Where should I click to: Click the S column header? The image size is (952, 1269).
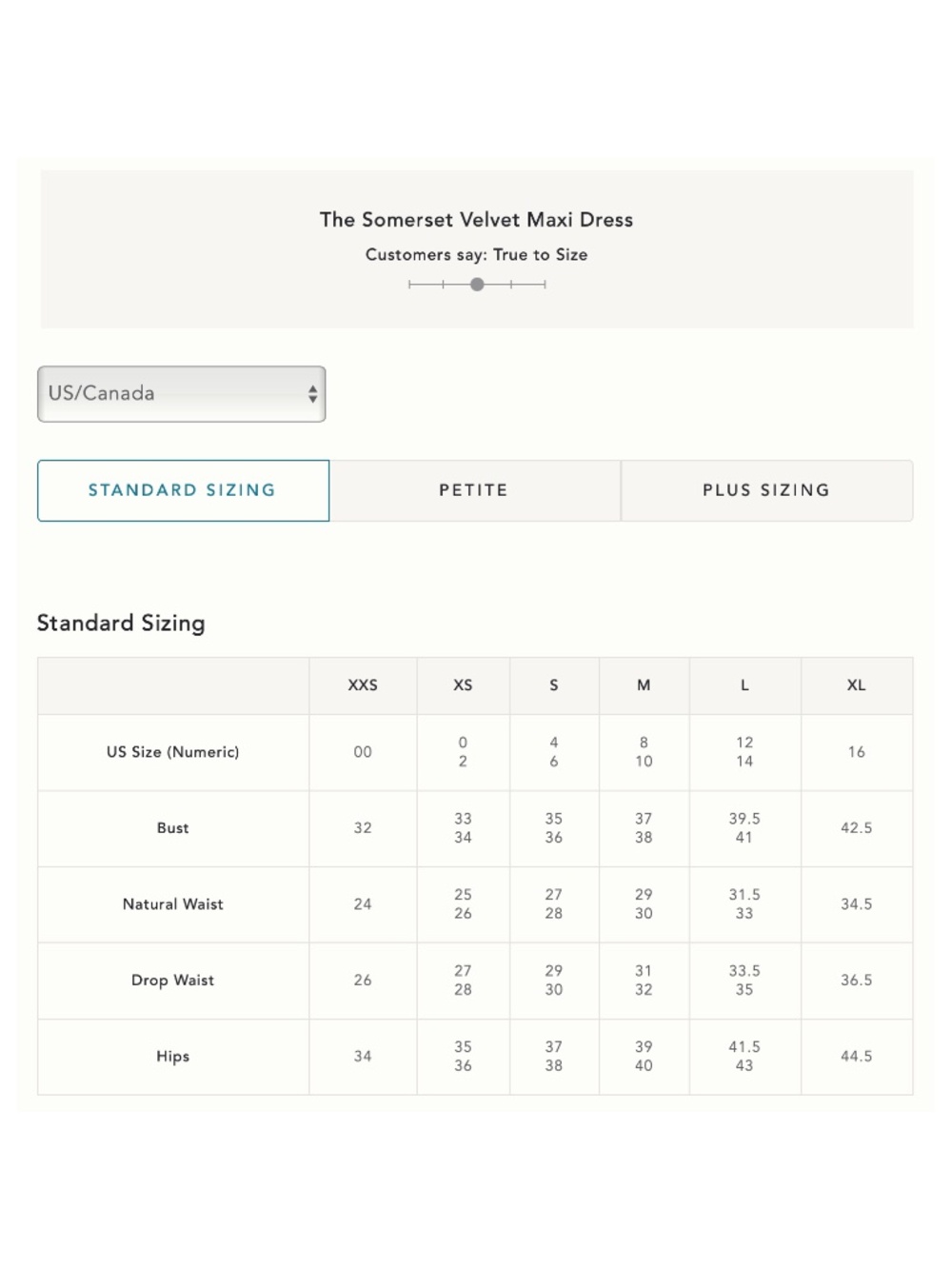pyautogui.click(x=554, y=685)
